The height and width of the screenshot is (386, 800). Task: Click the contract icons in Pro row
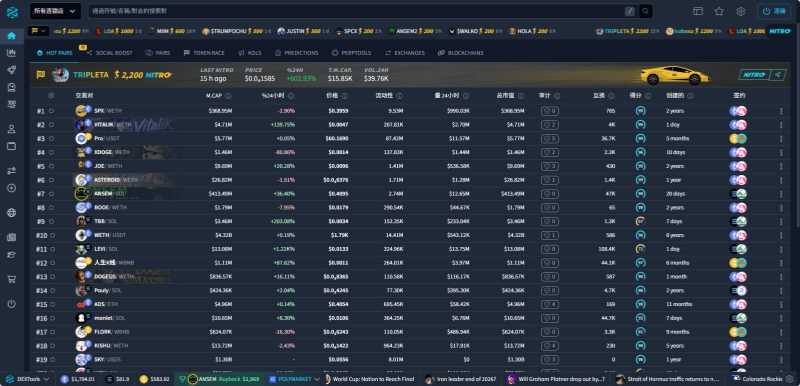pos(738,138)
